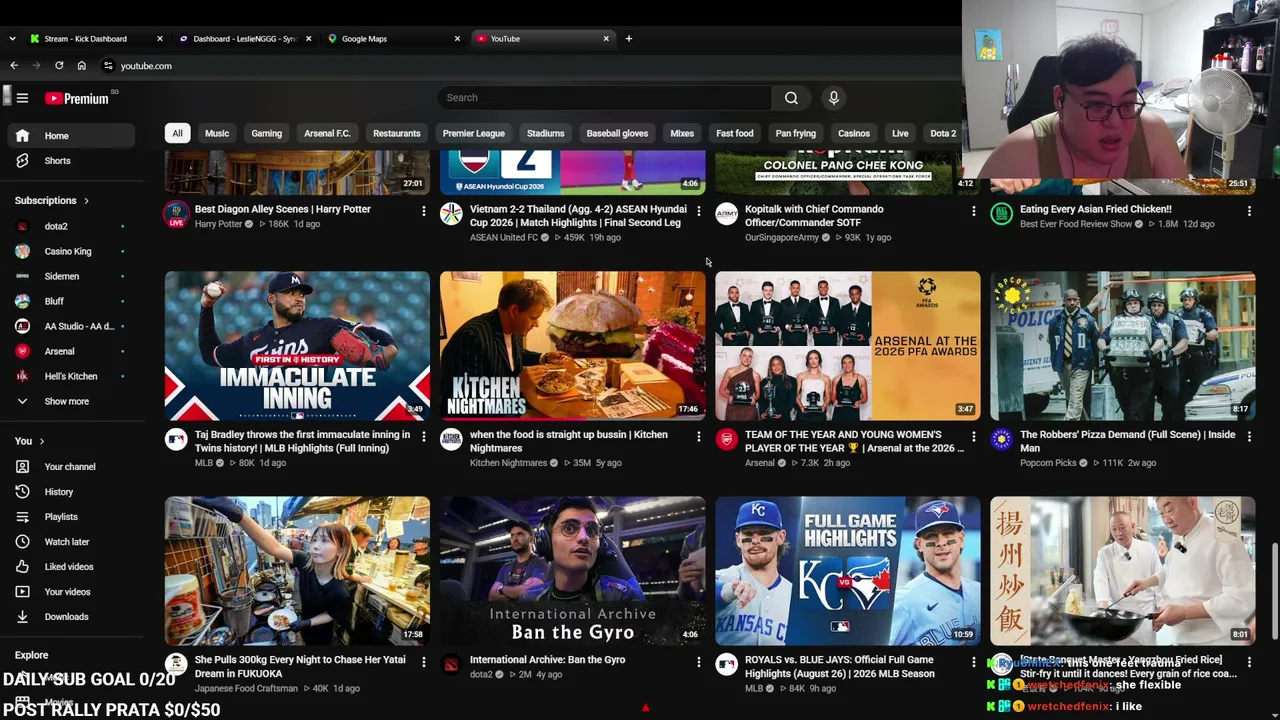This screenshot has height=720, width=1280.
Task: Open Playlists from the sidebar
Action: (x=70, y=517)
